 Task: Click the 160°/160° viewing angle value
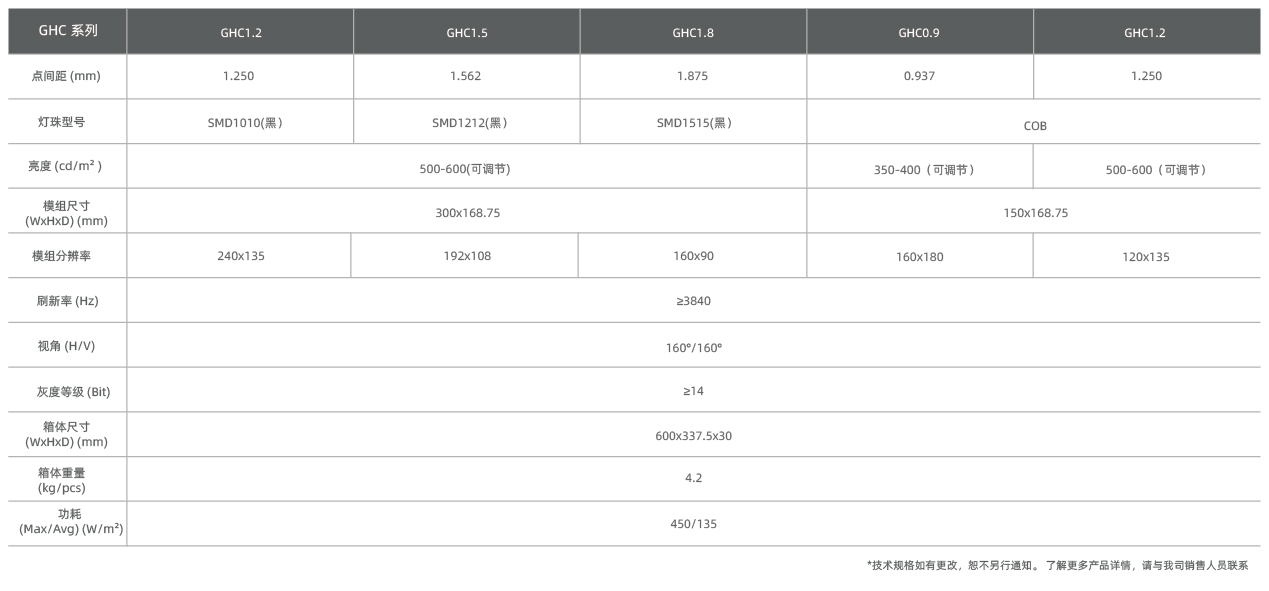click(x=693, y=346)
